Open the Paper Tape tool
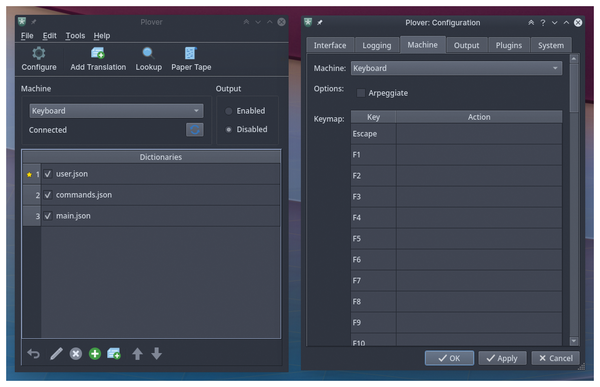The height and width of the screenshot is (387, 600). (x=191, y=59)
